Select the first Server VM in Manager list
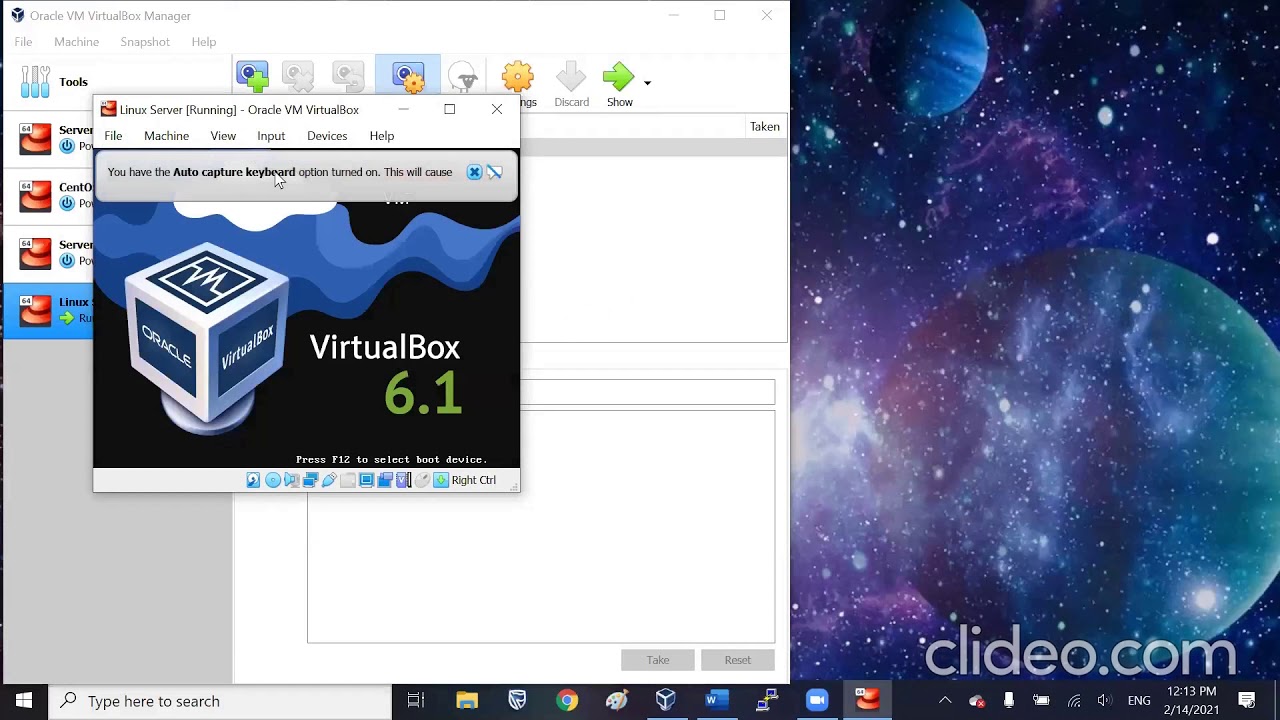1280x720 pixels. (50, 139)
